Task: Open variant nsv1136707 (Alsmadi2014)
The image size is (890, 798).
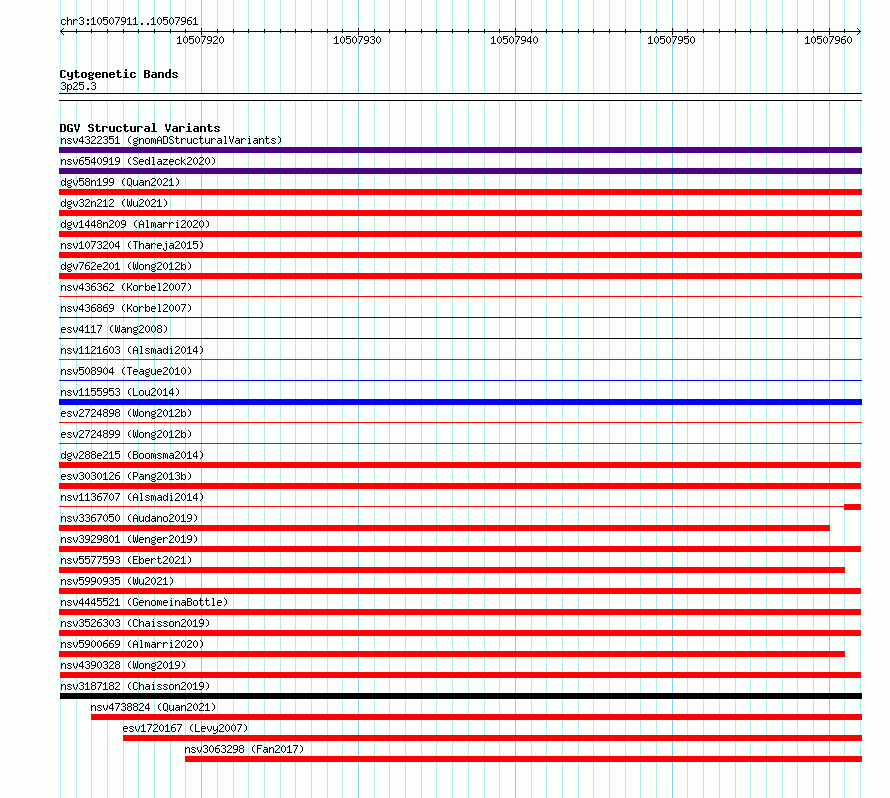Action: (132, 497)
